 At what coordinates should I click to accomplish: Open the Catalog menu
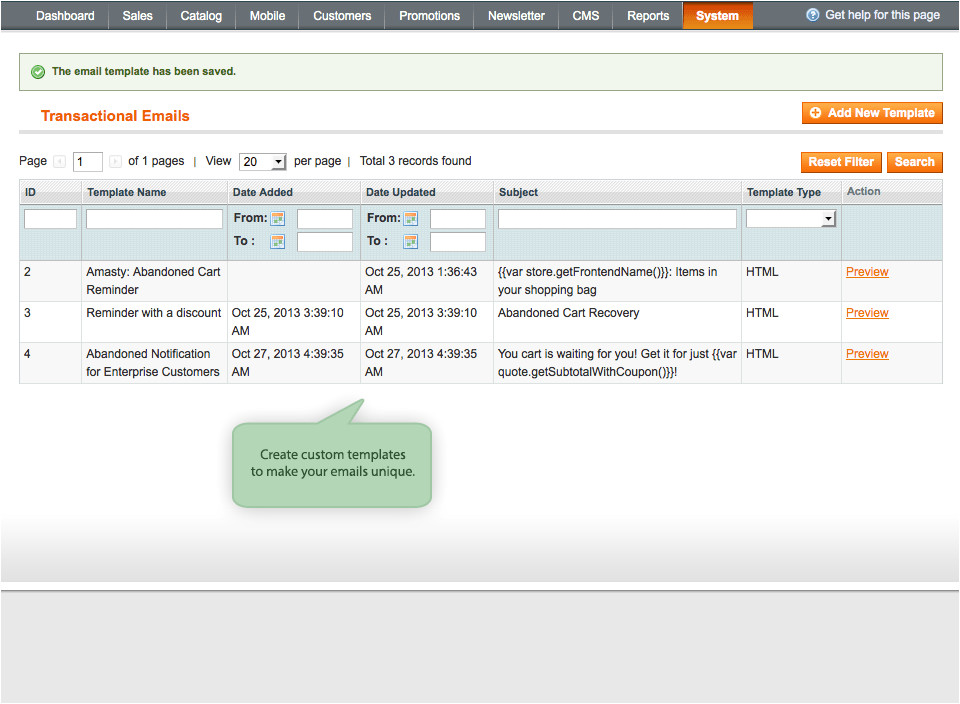point(201,16)
